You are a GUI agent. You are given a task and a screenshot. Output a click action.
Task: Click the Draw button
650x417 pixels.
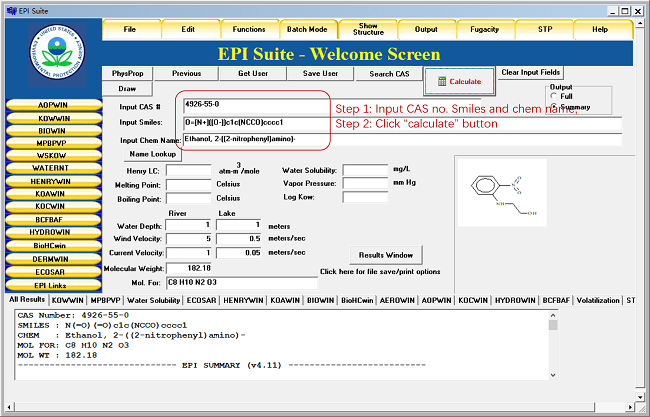127,89
